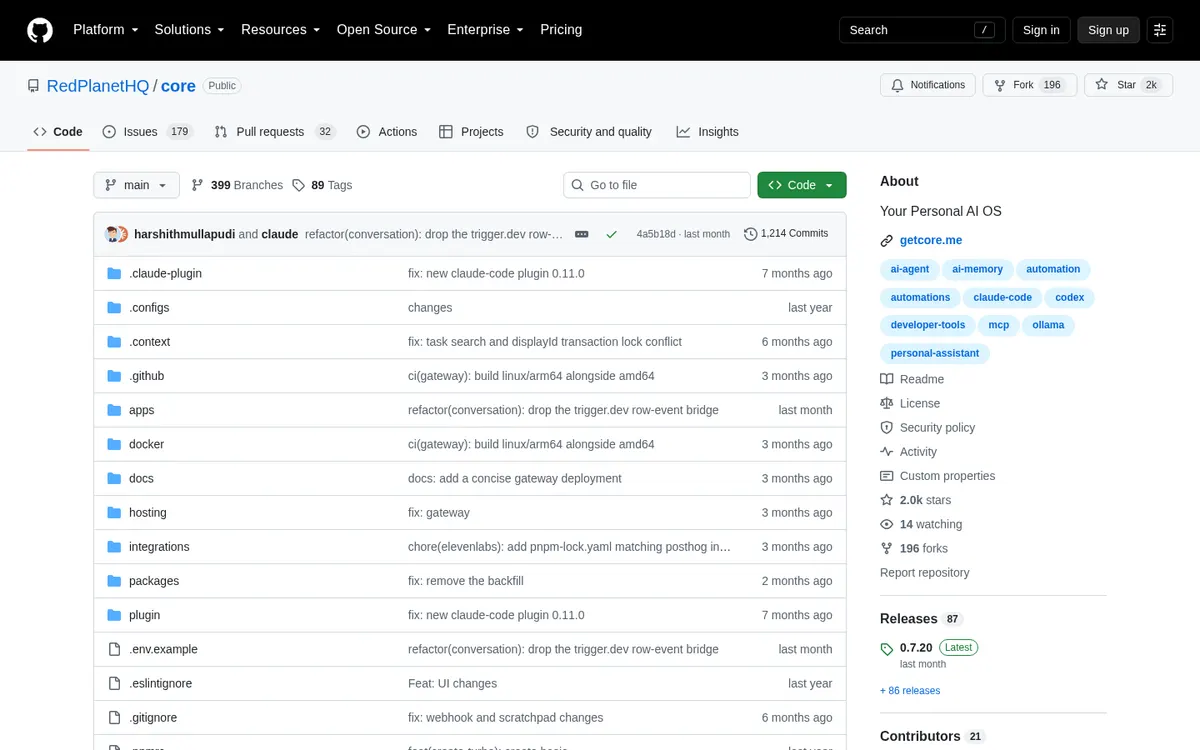1200x750 pixels.
Task: Click harshithmullapudi avatar image
Action: (113, 234)
